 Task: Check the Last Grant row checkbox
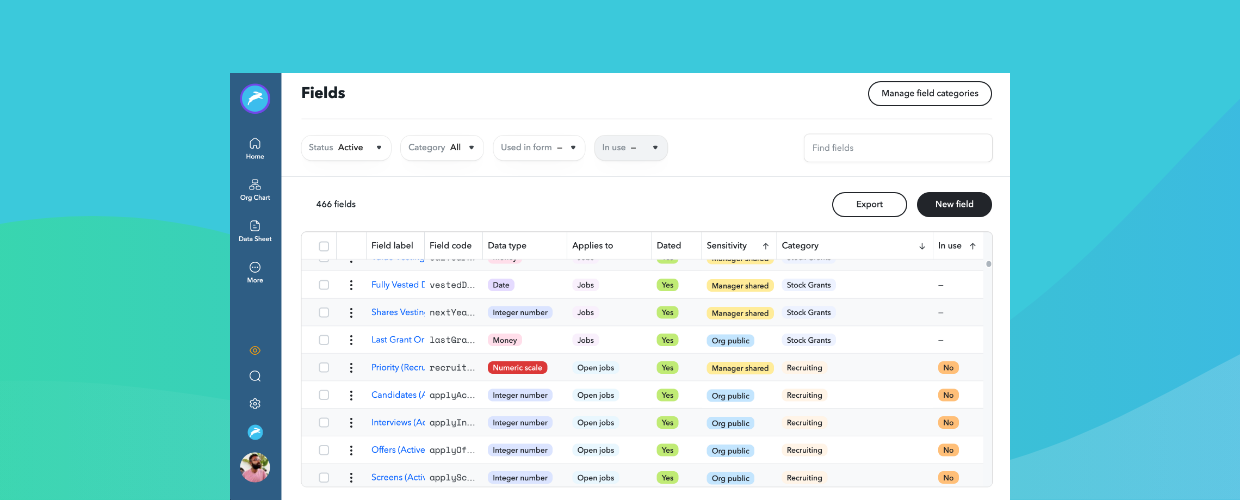coord(324,340)
